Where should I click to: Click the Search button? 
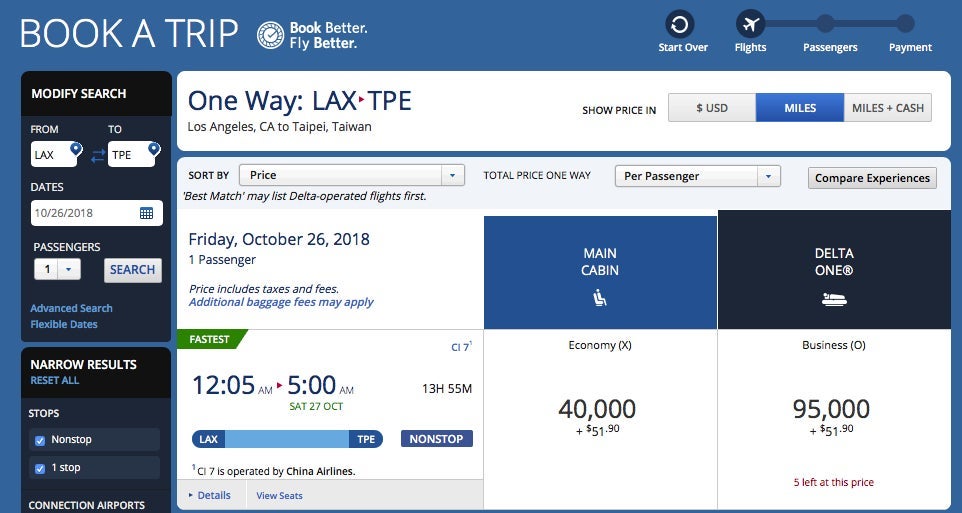point(132,270)
